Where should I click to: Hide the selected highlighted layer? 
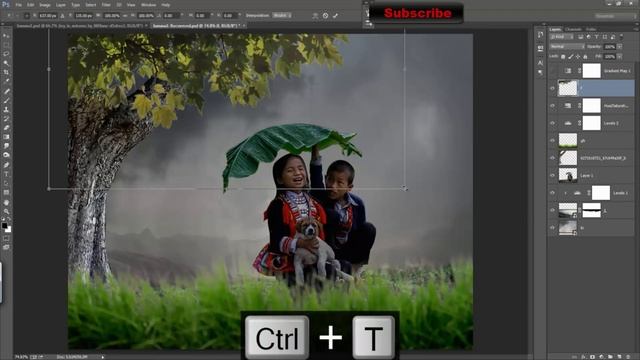click(x=553, y=88)
